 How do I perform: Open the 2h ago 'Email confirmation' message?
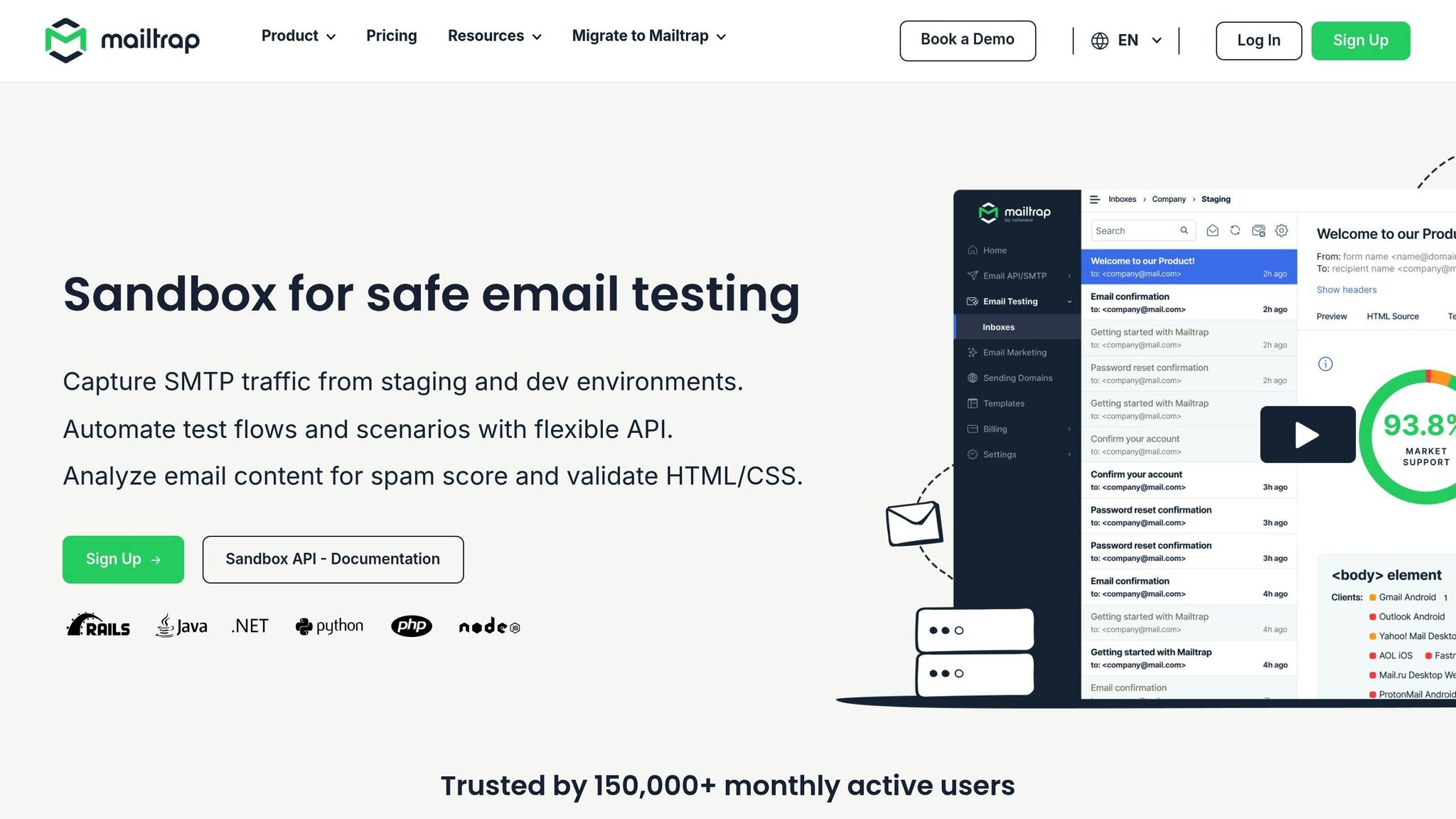click(x=1189, y=303)
